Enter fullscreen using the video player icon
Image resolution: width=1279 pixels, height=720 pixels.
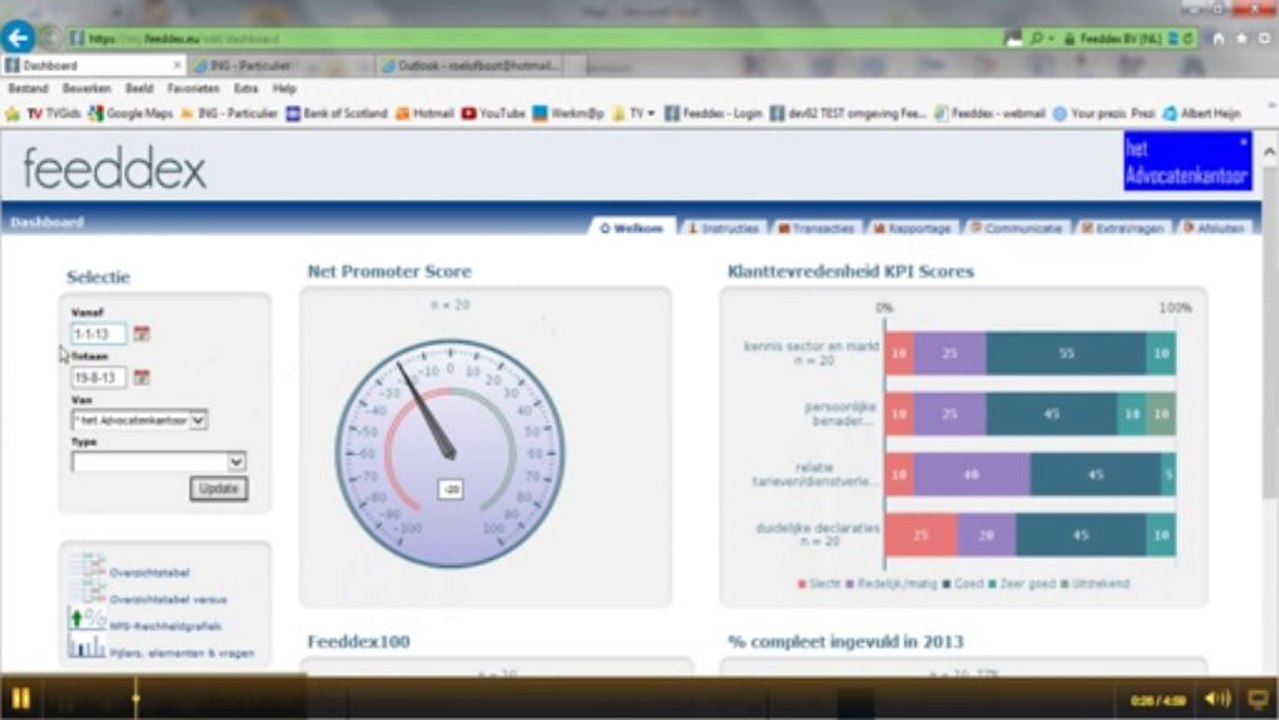point(1258,698)
